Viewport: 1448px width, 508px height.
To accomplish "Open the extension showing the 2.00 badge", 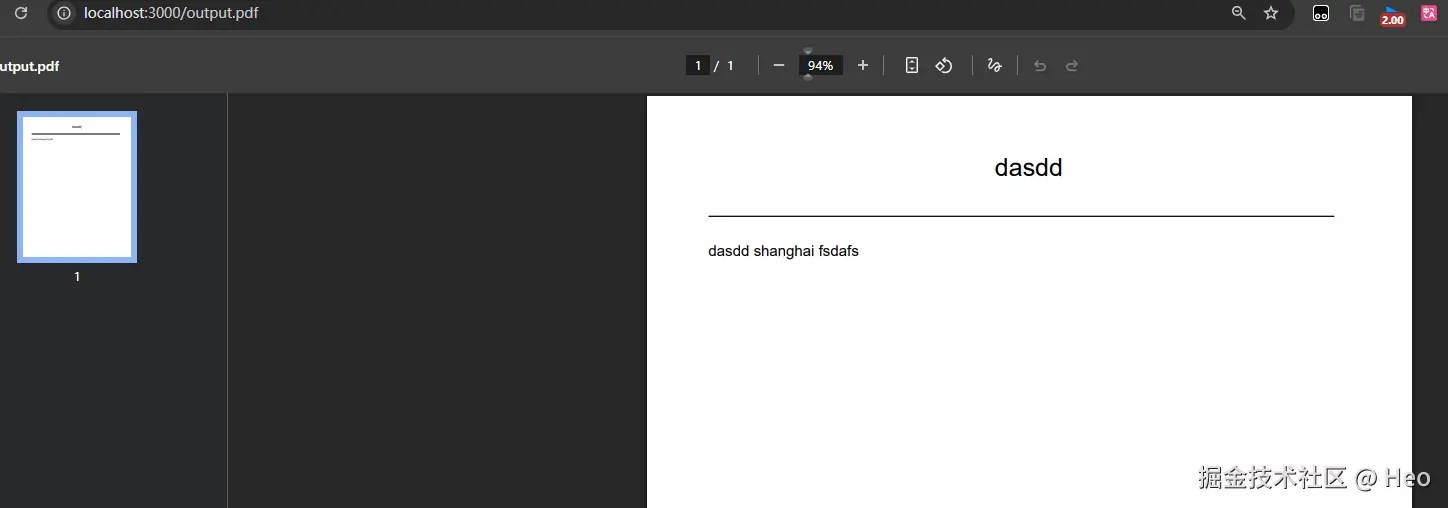I will pyautogui.click(x=1392, y=15).
